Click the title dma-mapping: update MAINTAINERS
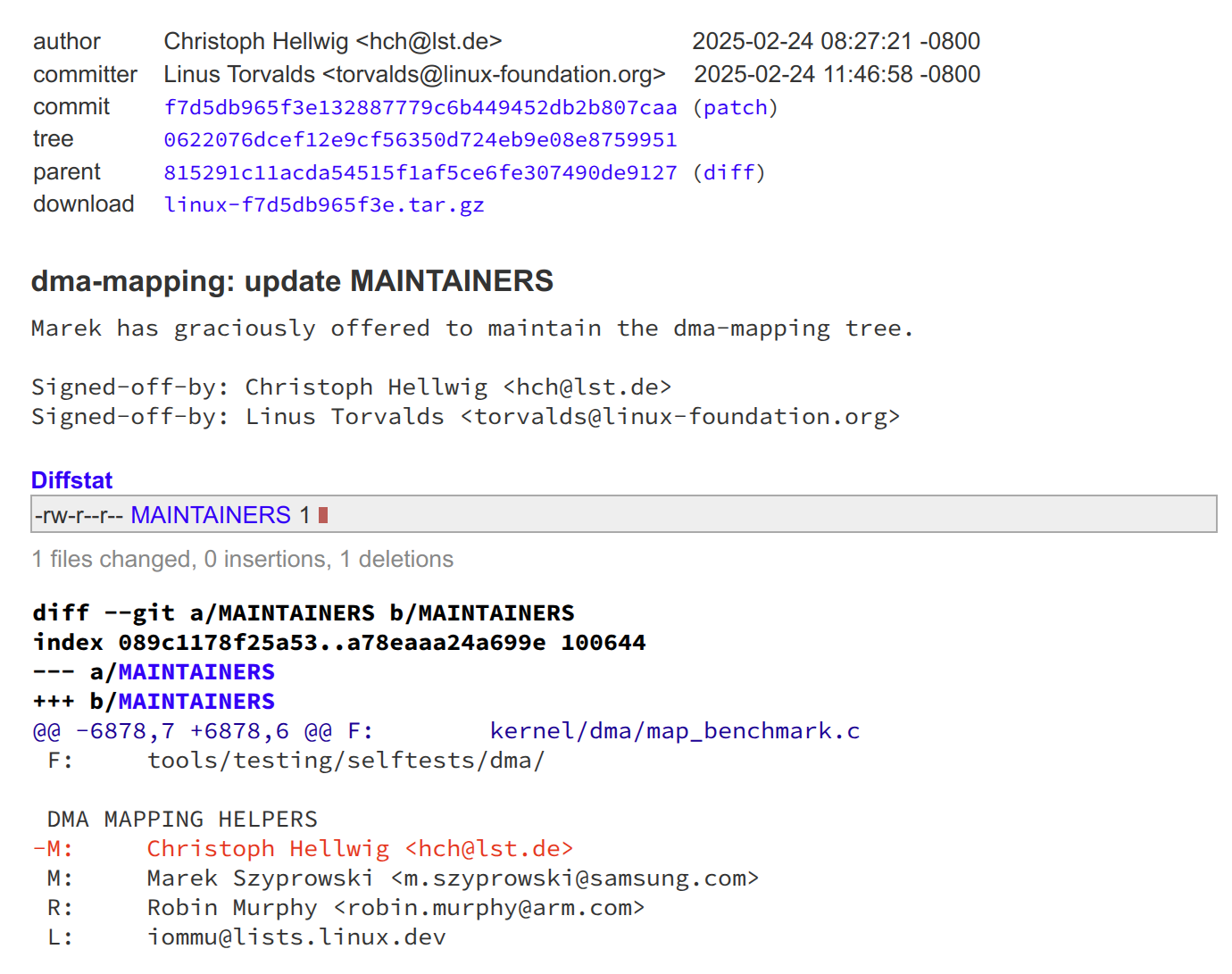 click(292, 280)
